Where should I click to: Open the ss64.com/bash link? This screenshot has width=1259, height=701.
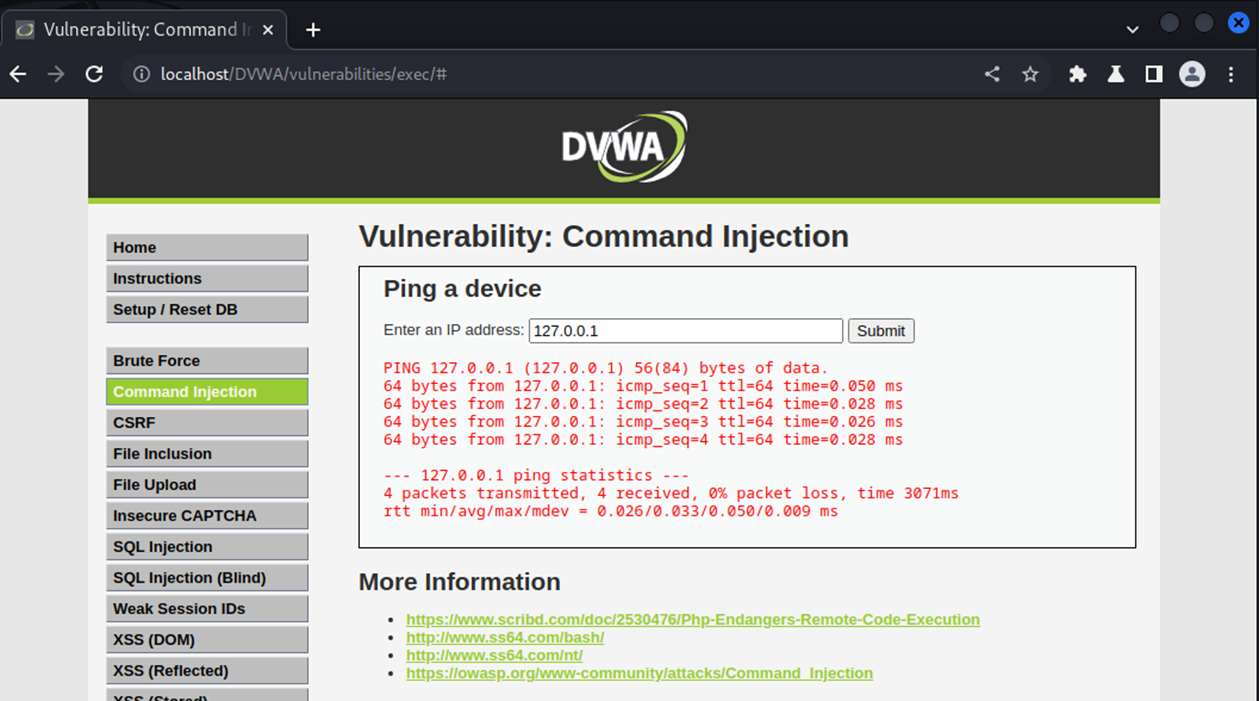(x=505, y=638)
